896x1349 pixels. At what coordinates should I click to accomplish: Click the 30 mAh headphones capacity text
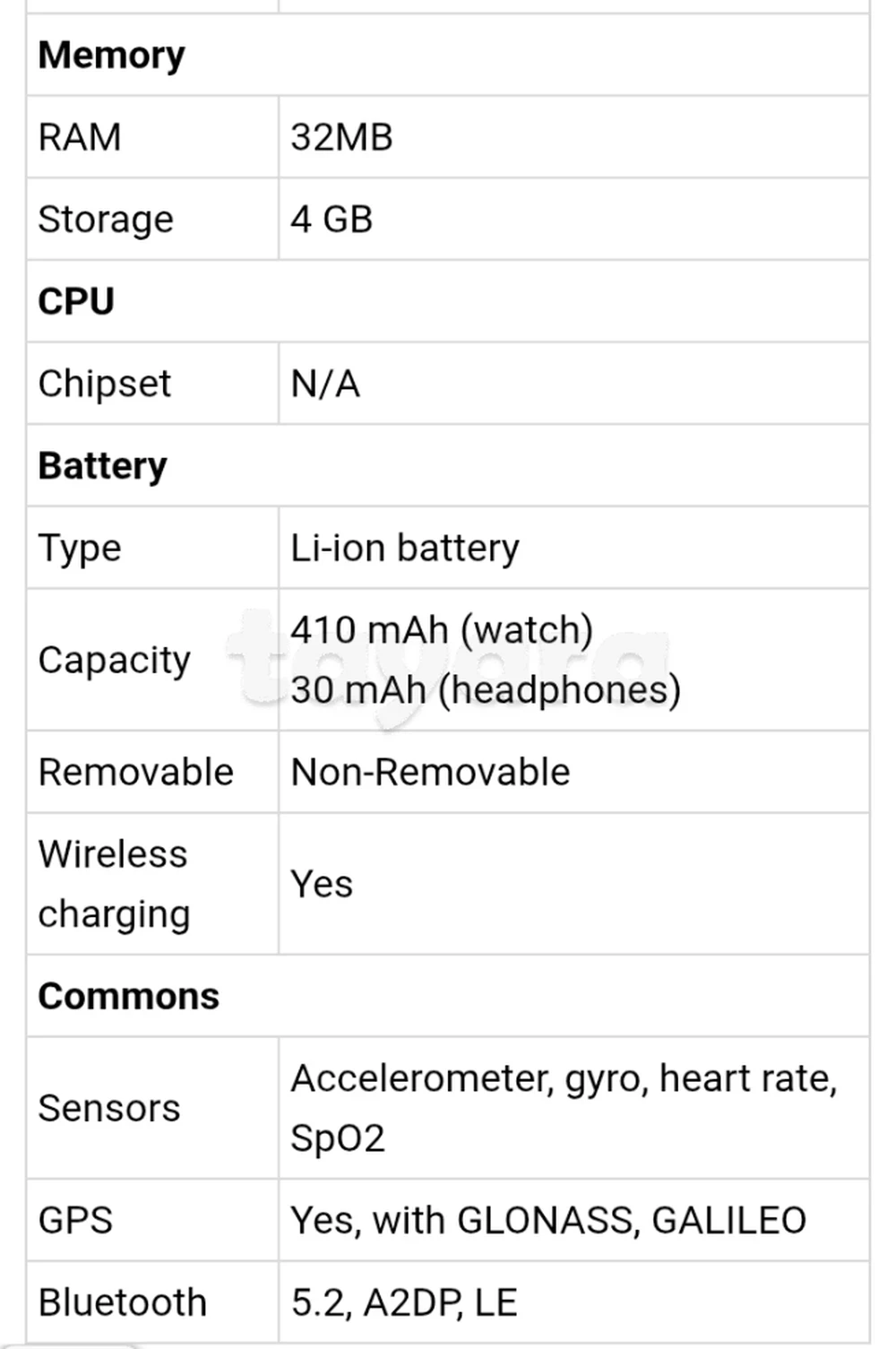click(x=486, y=690)
